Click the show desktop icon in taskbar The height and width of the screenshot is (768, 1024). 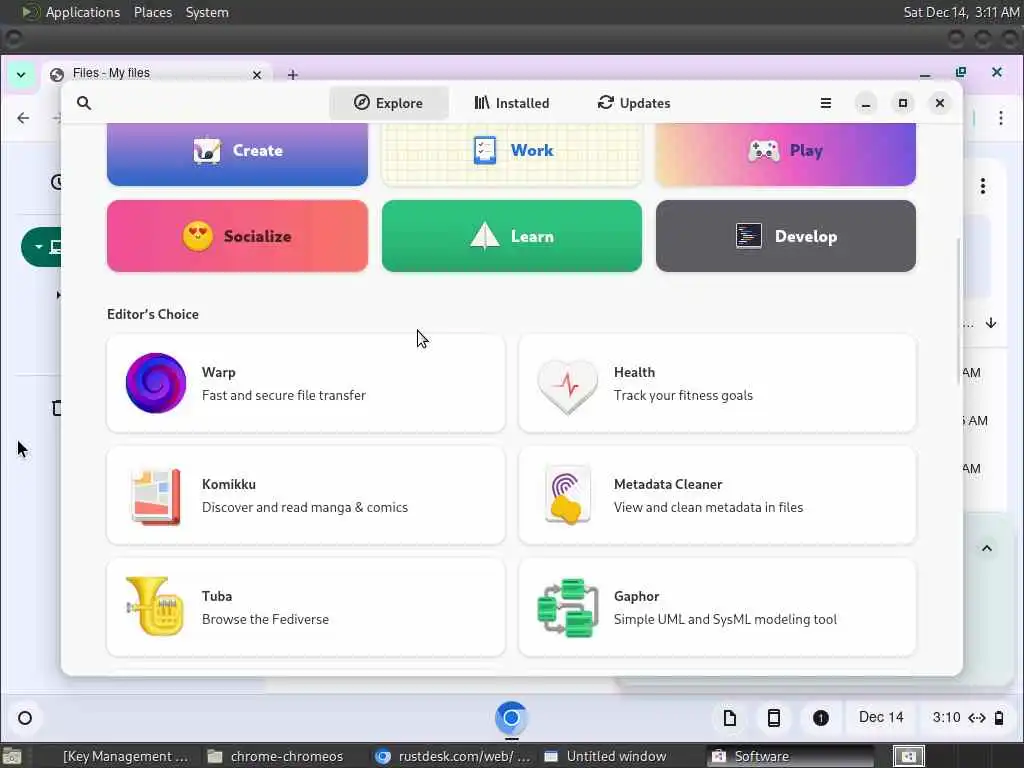11,756
